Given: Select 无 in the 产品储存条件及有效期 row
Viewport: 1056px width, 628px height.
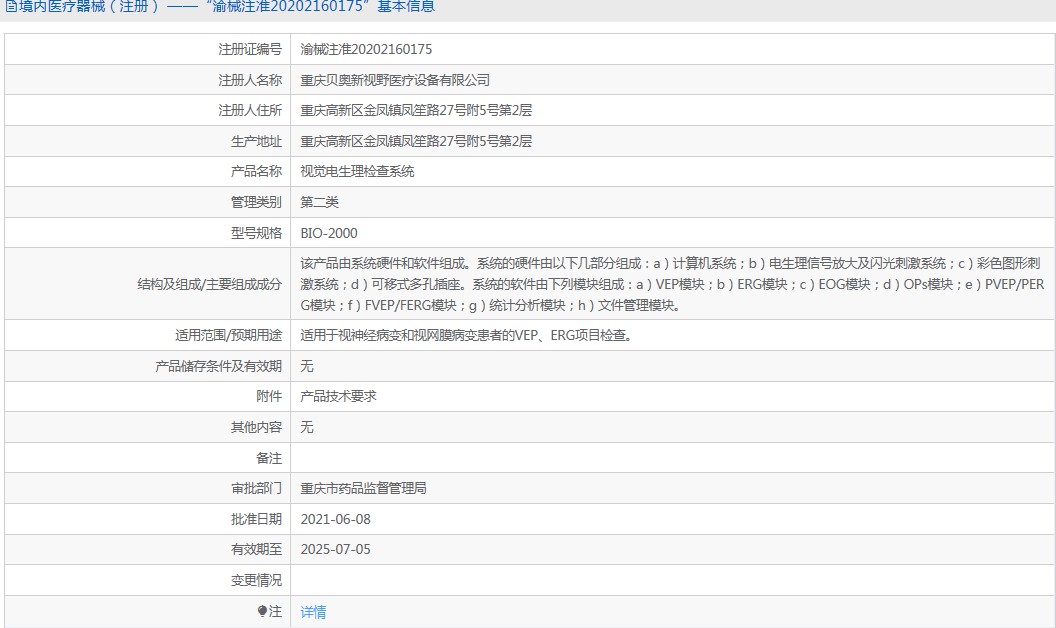Looking at the screenshot, I should pos(306,367).
